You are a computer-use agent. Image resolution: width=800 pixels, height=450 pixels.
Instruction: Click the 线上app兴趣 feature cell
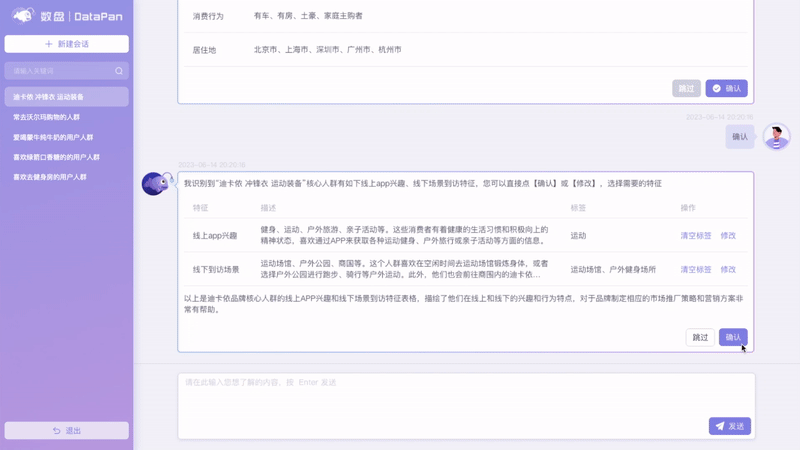(x=215, y=236)
